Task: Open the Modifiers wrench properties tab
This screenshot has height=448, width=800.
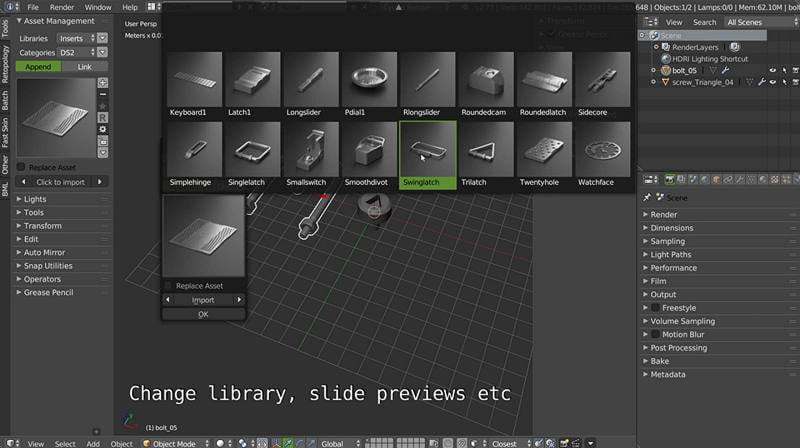Action: click(x=740, y=180)
